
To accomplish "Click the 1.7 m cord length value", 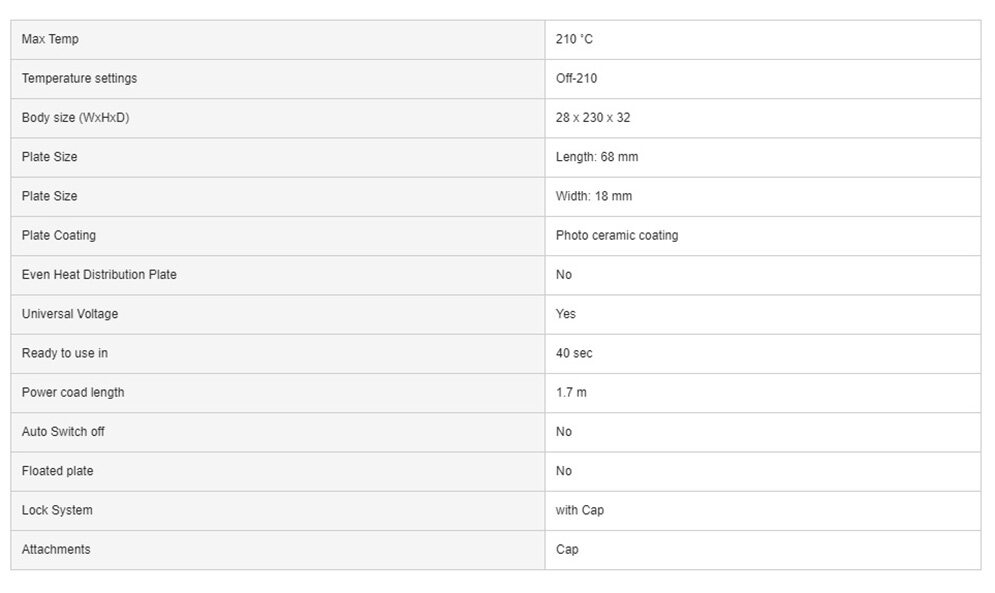I will (x=571, y=392).
